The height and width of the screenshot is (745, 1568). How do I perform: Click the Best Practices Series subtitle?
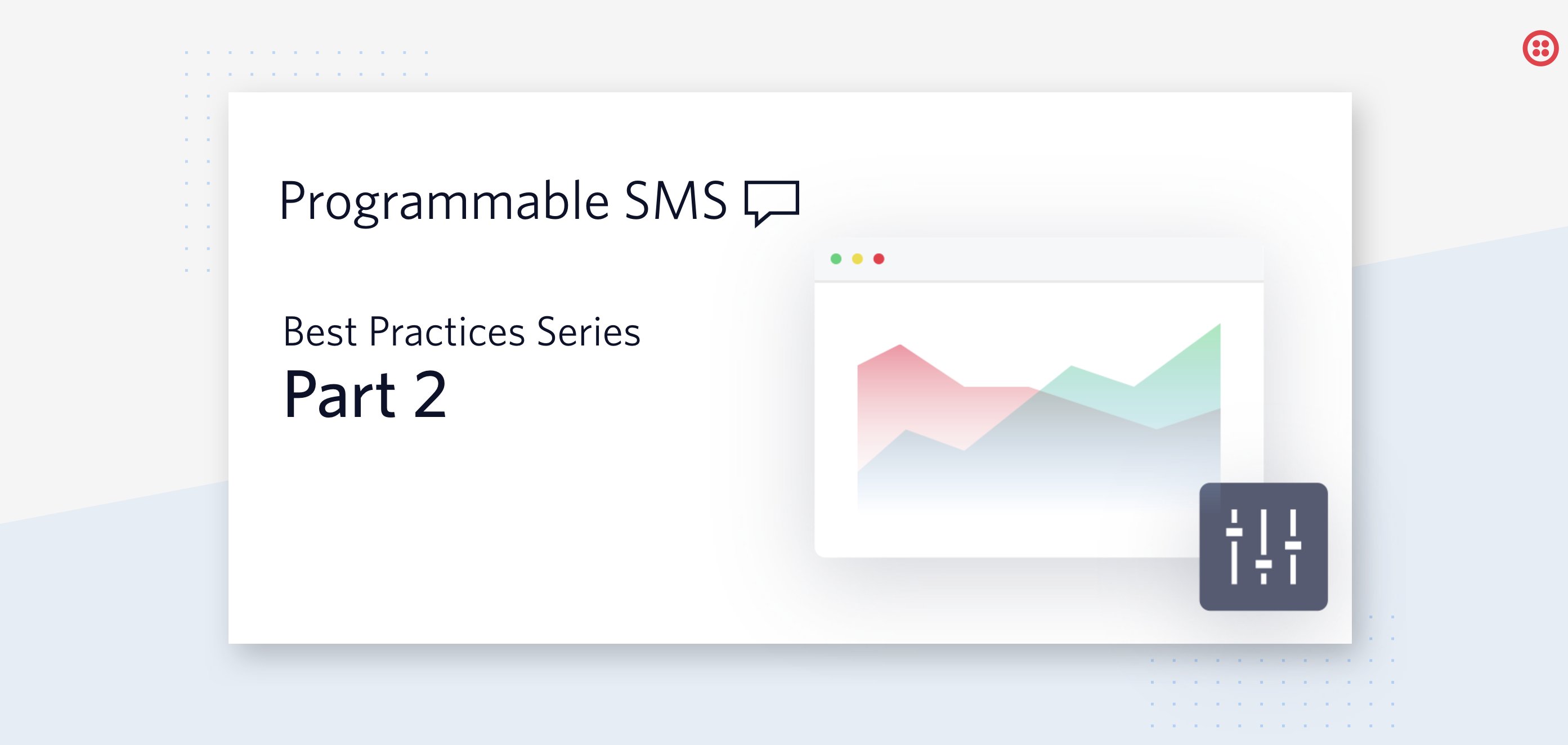462,332
